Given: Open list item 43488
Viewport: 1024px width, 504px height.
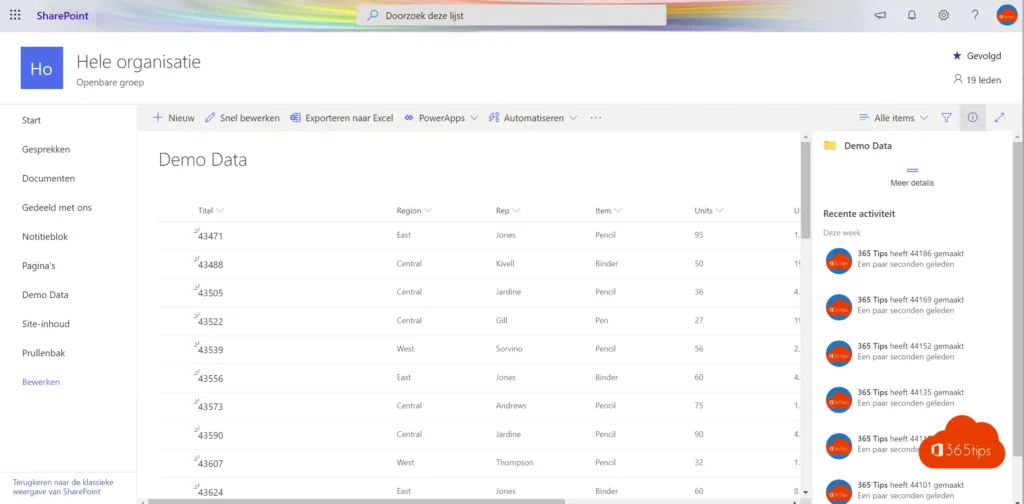Looking at the screenshot, I should tap(210, 264).
